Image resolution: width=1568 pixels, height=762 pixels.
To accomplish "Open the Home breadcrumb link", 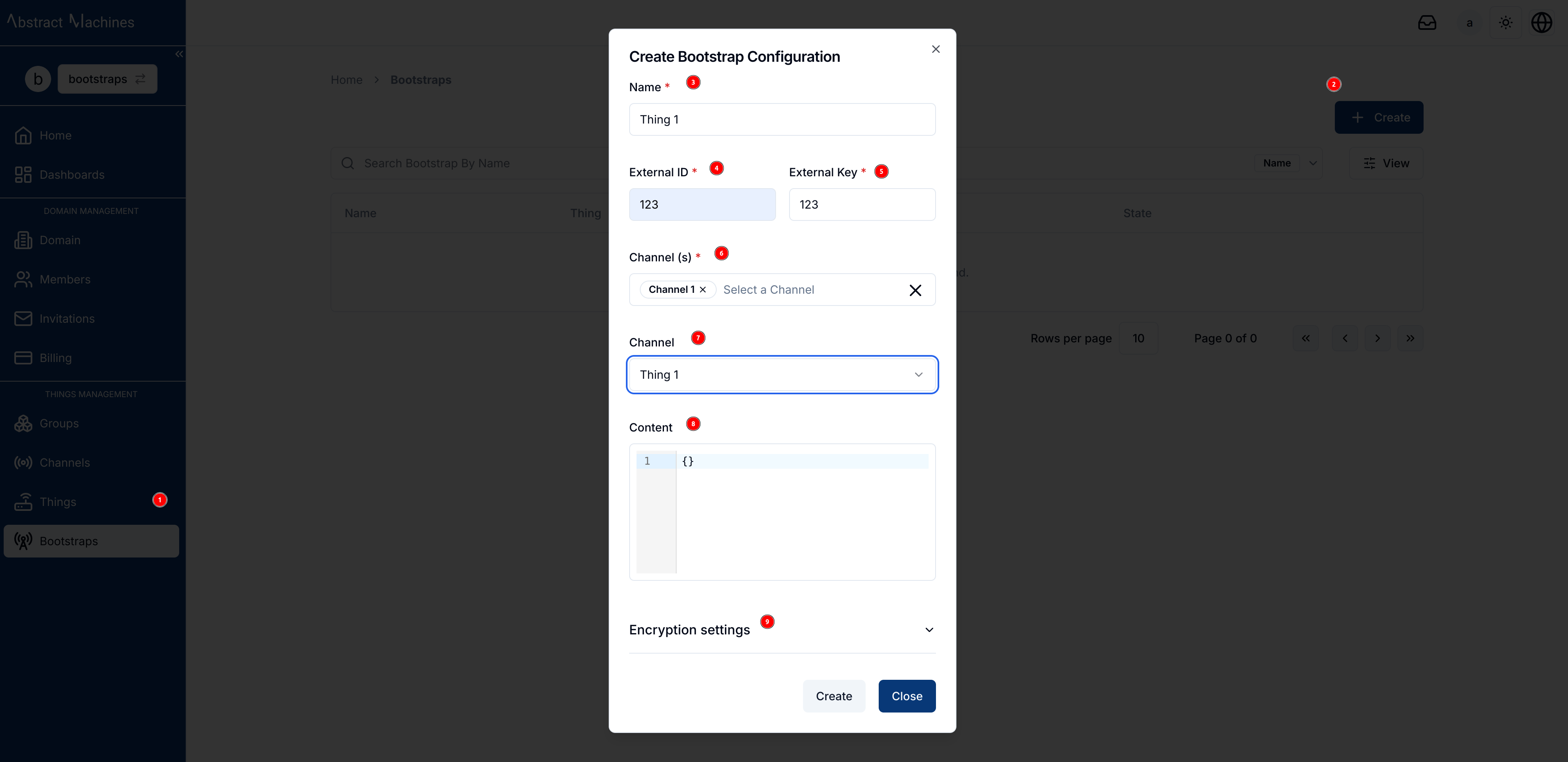I will tap(346, 80).
